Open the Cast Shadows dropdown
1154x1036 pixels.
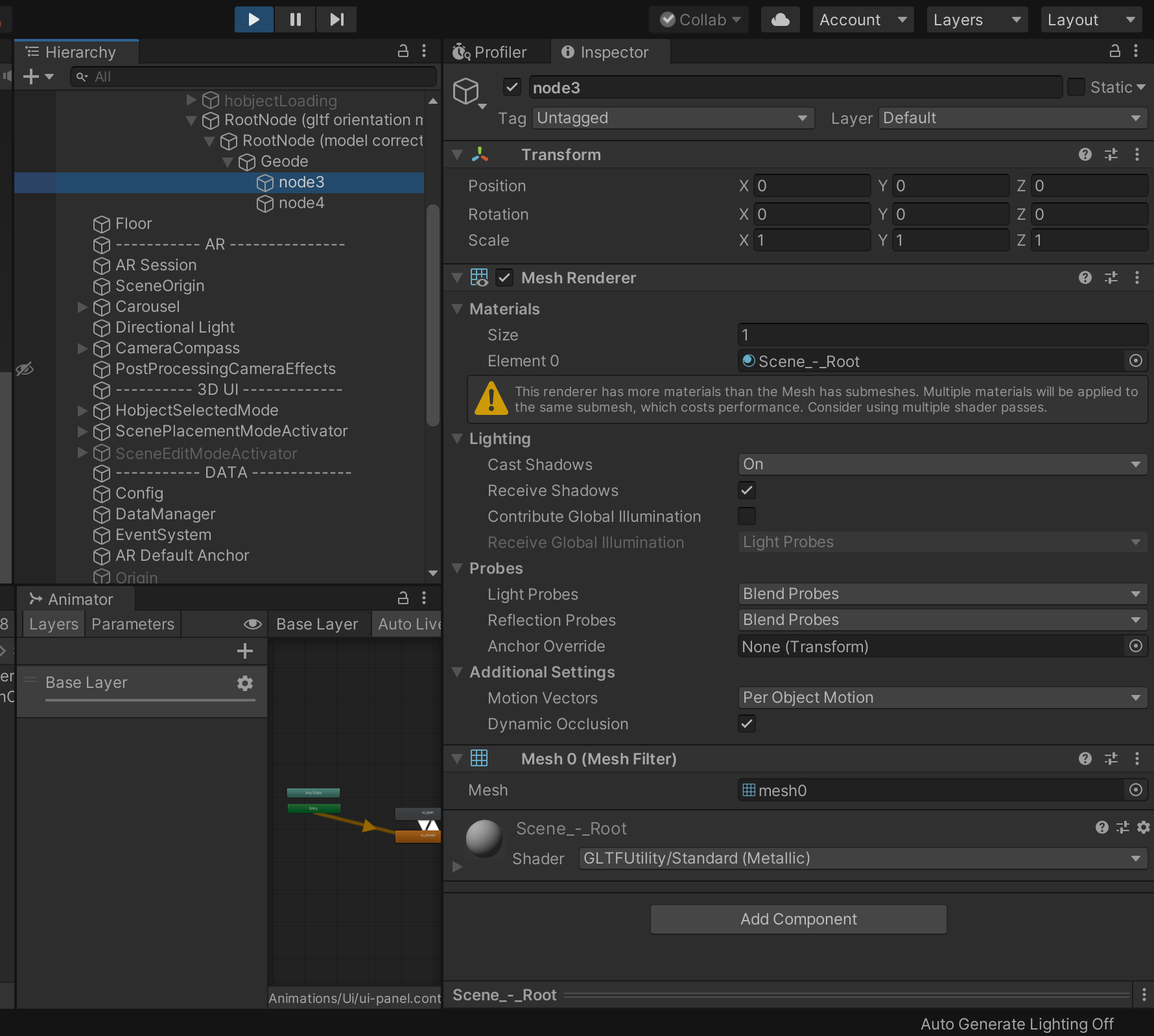pos(941,464)
